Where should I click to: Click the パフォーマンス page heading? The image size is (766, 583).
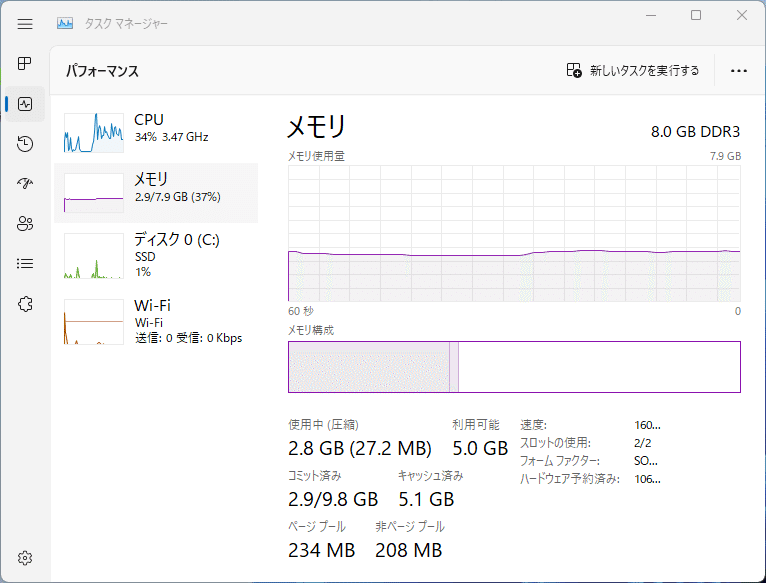[x=102, y=71]
